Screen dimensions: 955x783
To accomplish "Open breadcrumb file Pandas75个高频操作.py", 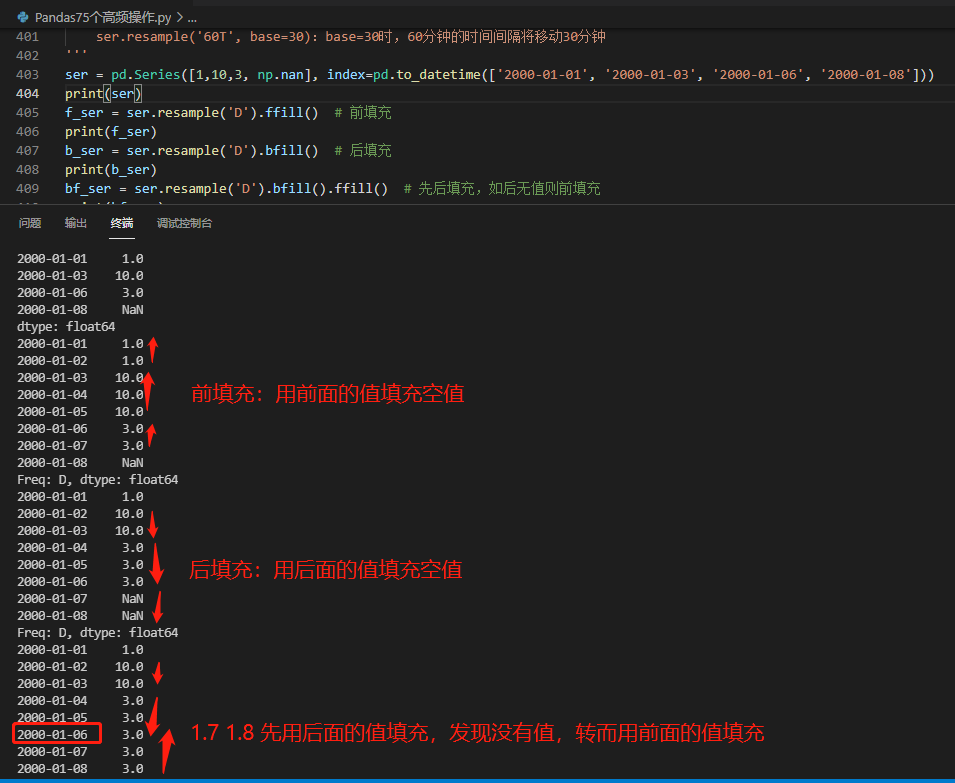I will 102,18.
